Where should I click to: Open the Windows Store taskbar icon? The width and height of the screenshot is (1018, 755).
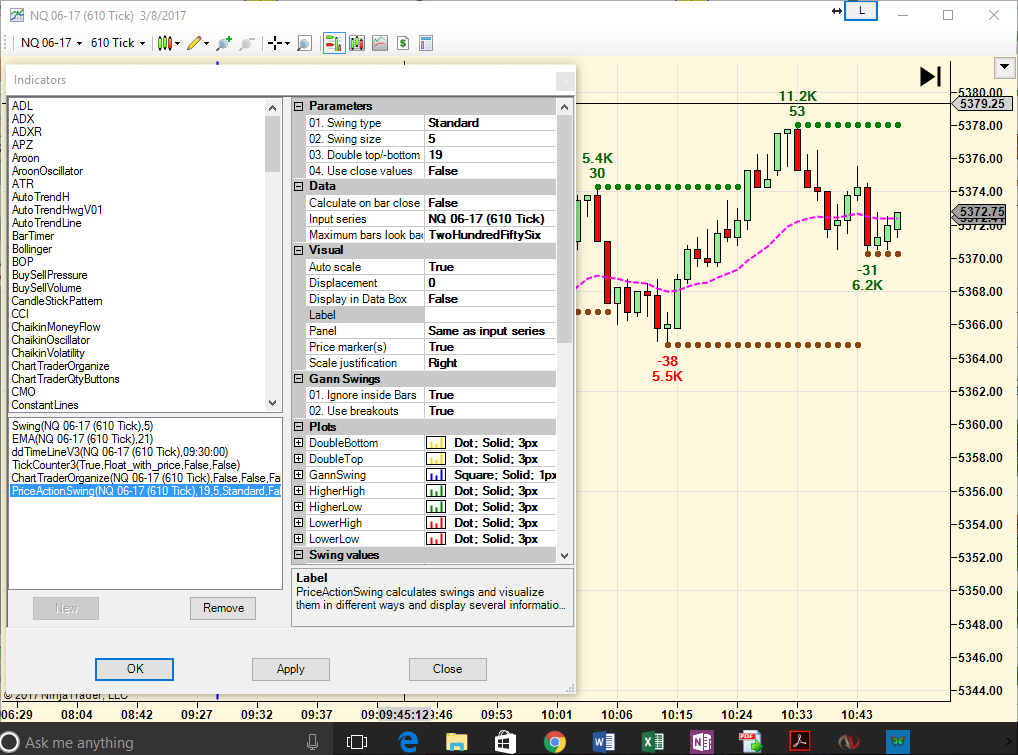(505, 741)
